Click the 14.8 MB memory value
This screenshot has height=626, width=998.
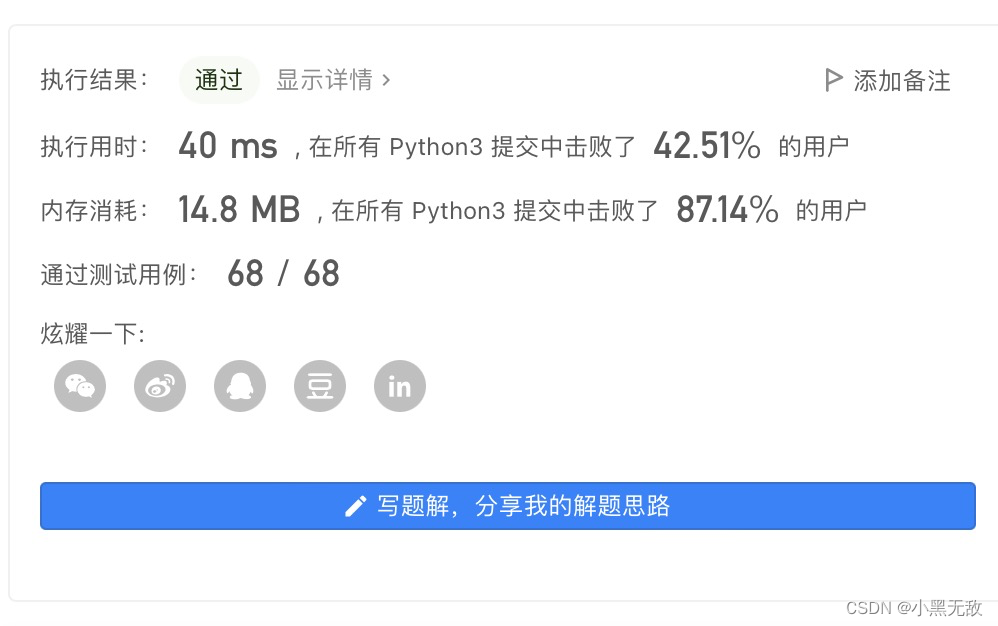[x=239, y=209]
